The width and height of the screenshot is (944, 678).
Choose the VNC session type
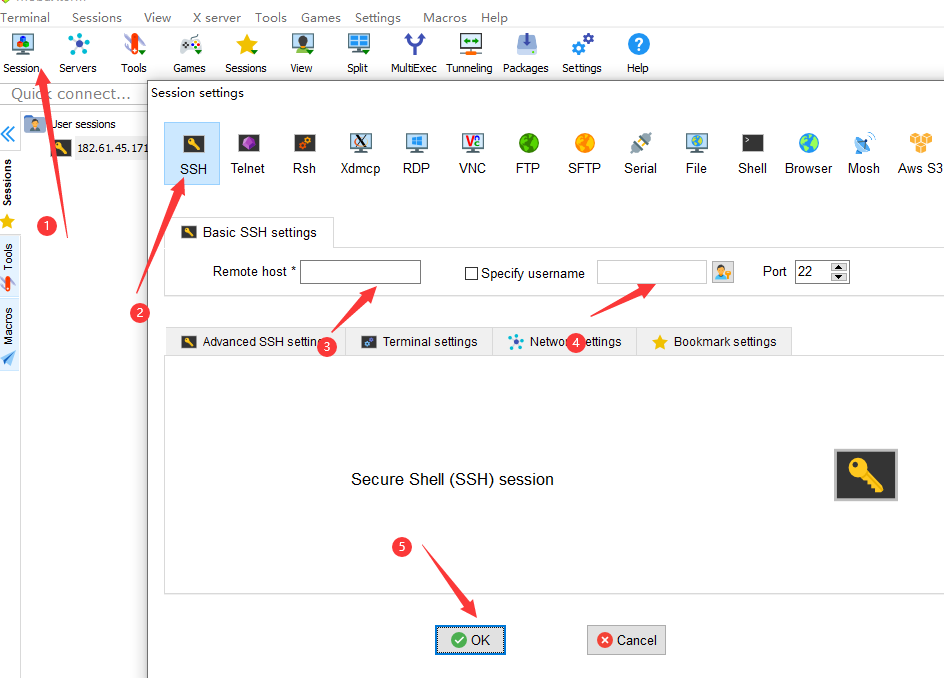472,154
